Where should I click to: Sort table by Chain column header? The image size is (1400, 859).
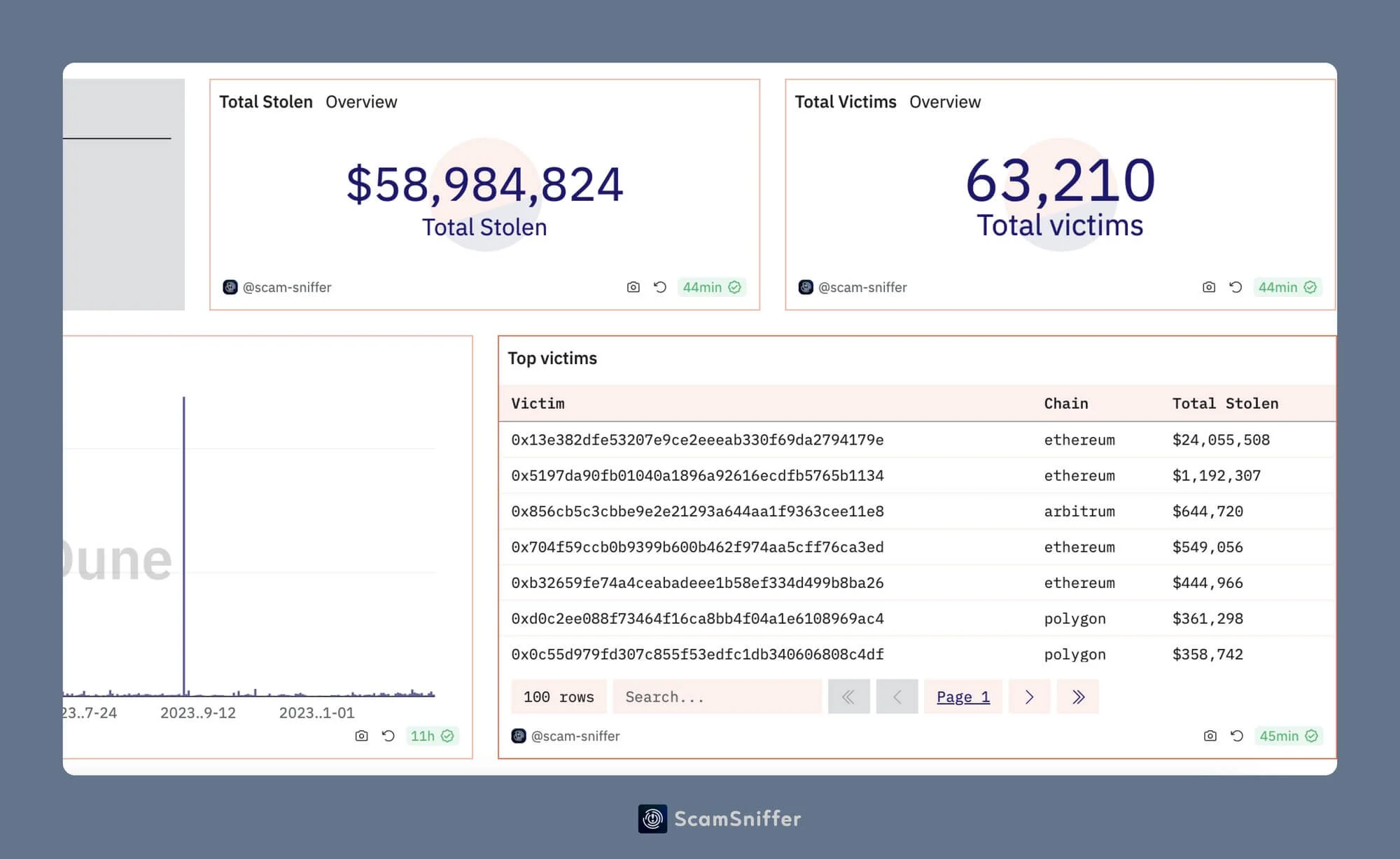(x=1065, y=403)
